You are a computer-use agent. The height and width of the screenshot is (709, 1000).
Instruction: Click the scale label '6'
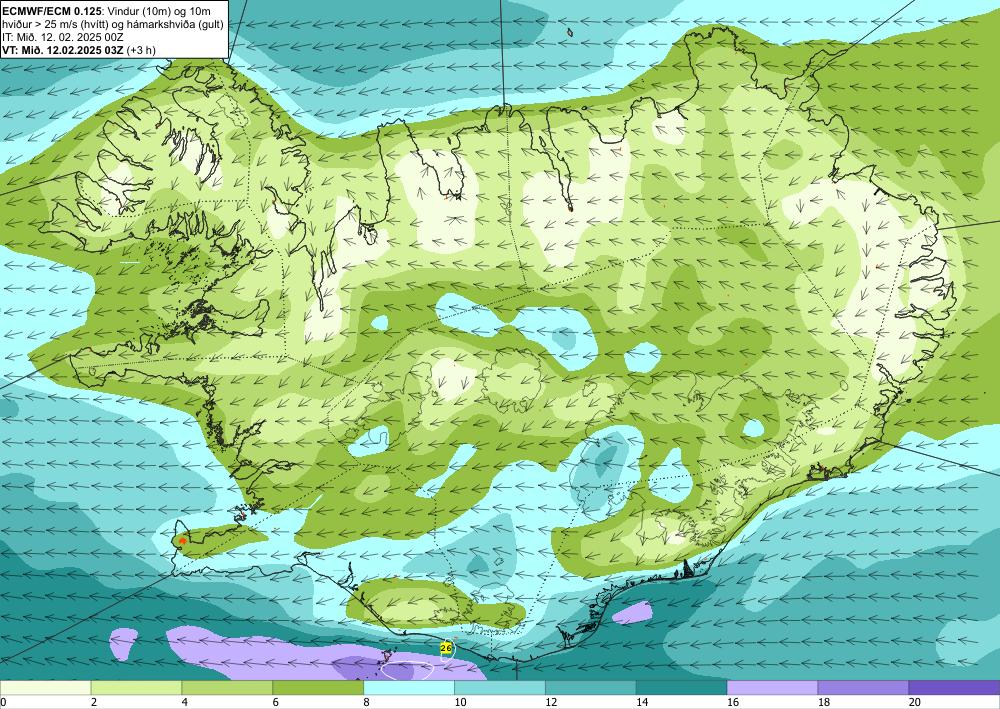[x=276, y=702]
